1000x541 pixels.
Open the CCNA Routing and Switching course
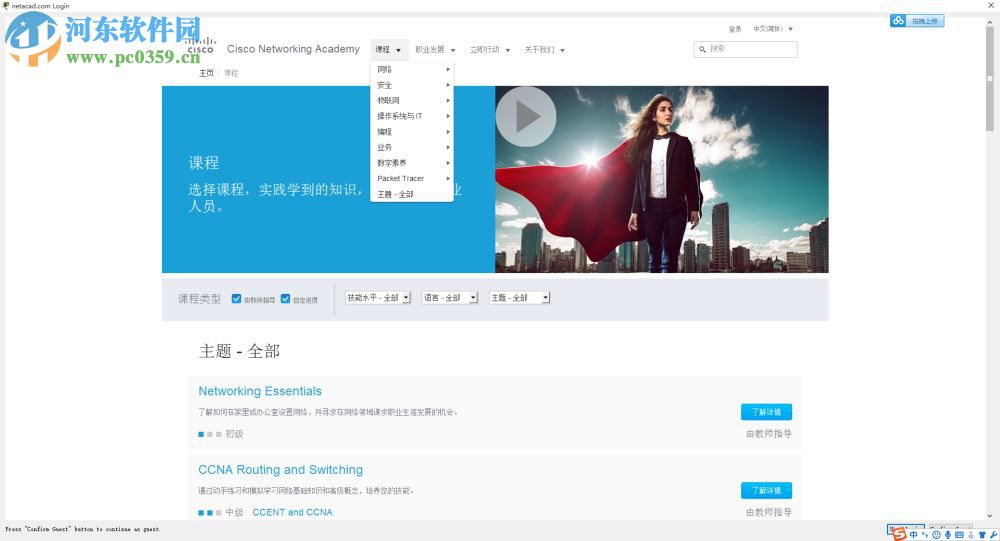click(280, 470)
